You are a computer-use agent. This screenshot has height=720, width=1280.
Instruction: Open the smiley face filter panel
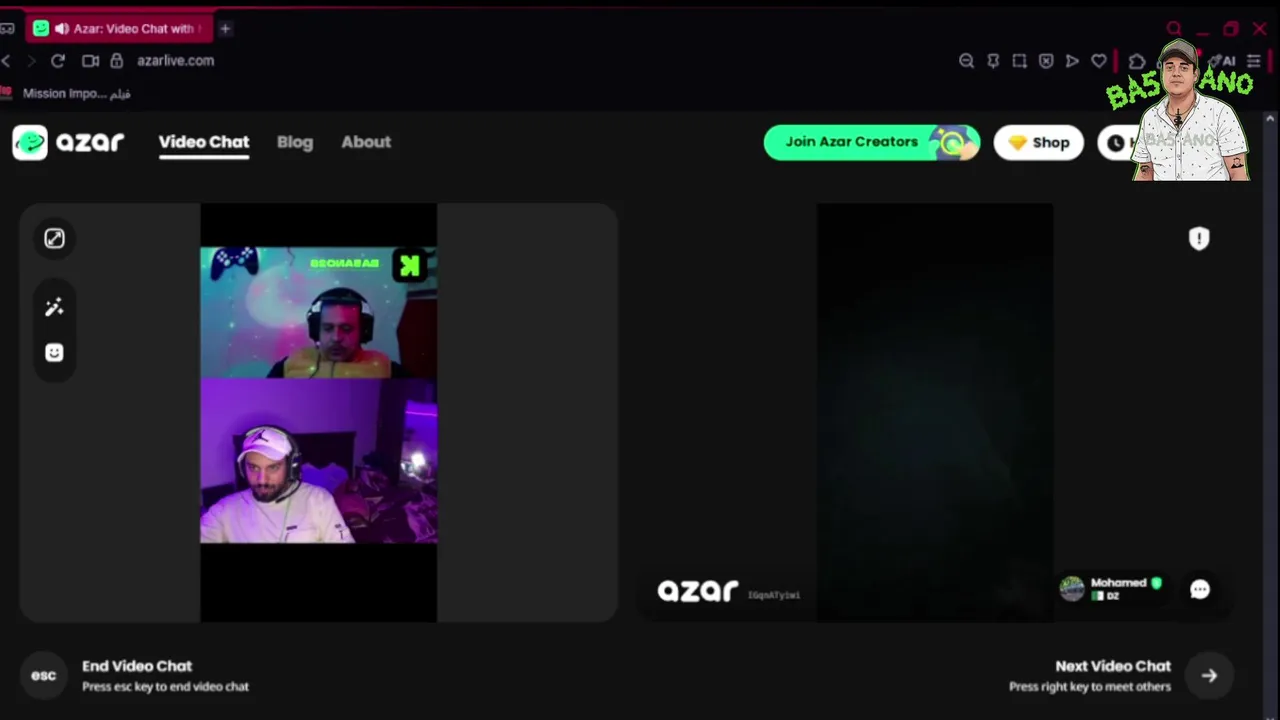pyautogui.click(x=54, y=352)
